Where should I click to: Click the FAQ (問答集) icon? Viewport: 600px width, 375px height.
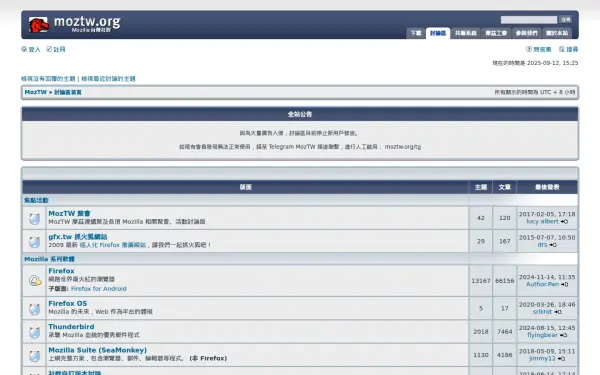pyautogui.click(x=529, y=49)
